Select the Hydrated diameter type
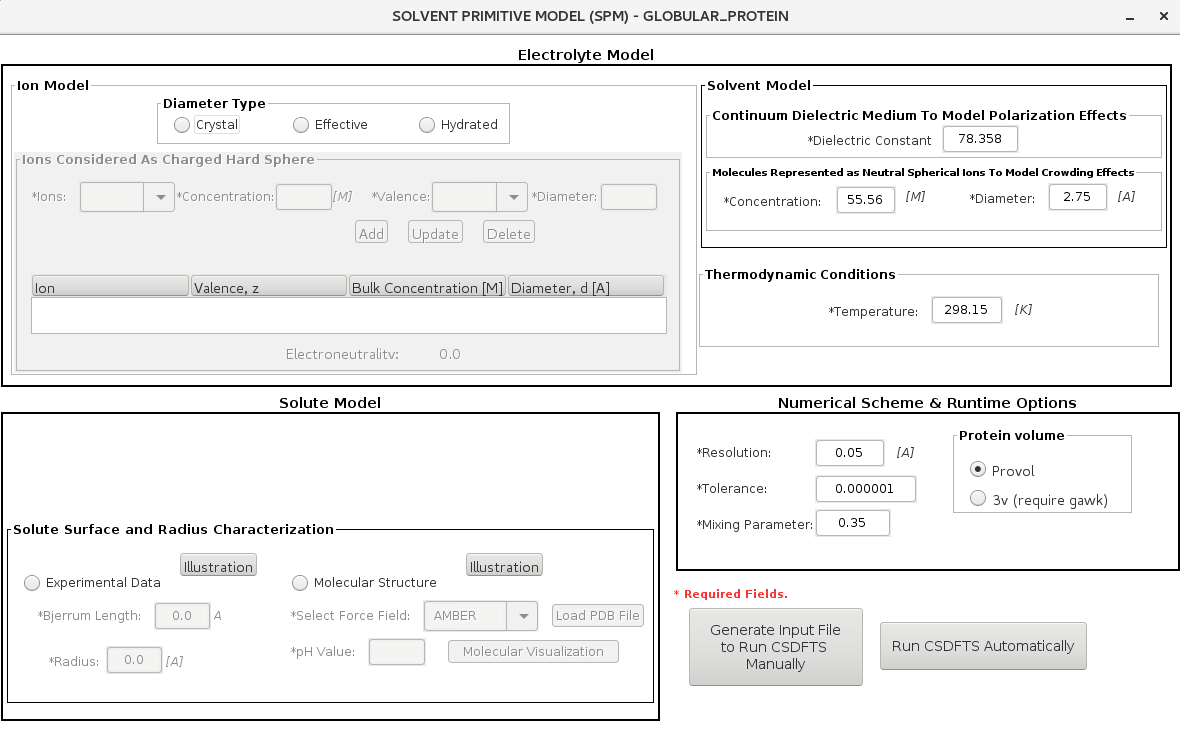 (x=427, y=125)
